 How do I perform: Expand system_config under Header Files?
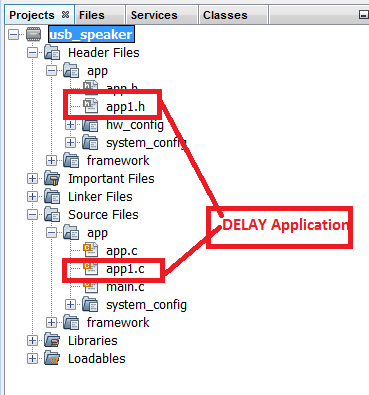coord(70,143)
